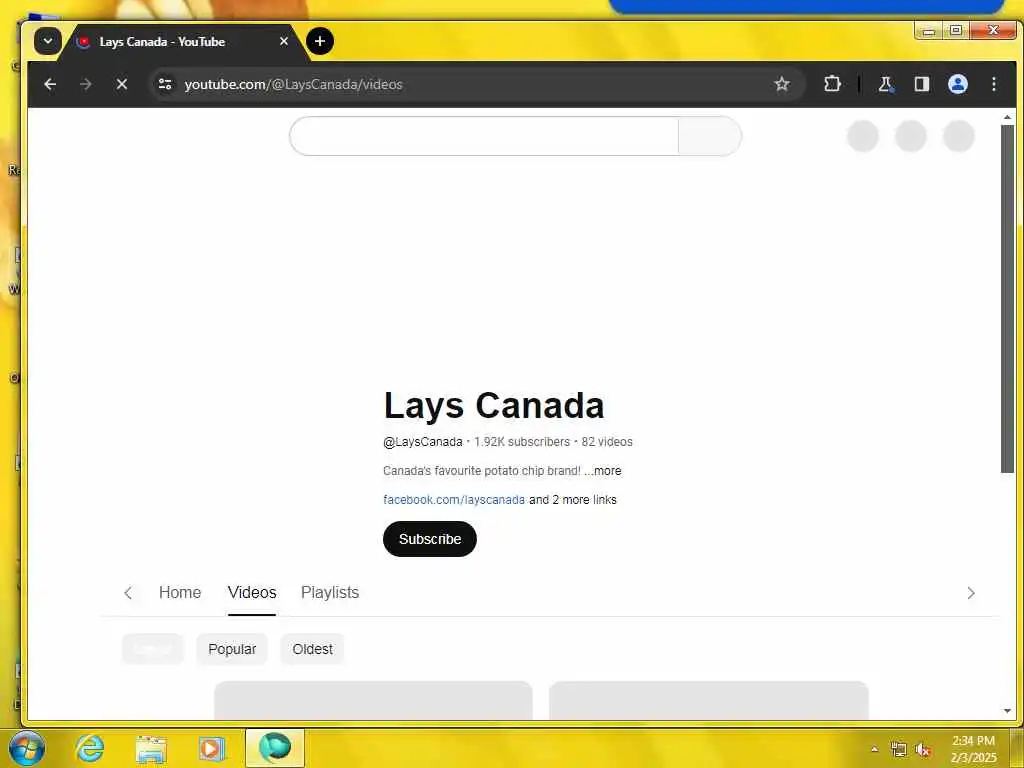Expand channel description with ...more
The height and width of the screenshot is (768, 1024).
point(603,471)
